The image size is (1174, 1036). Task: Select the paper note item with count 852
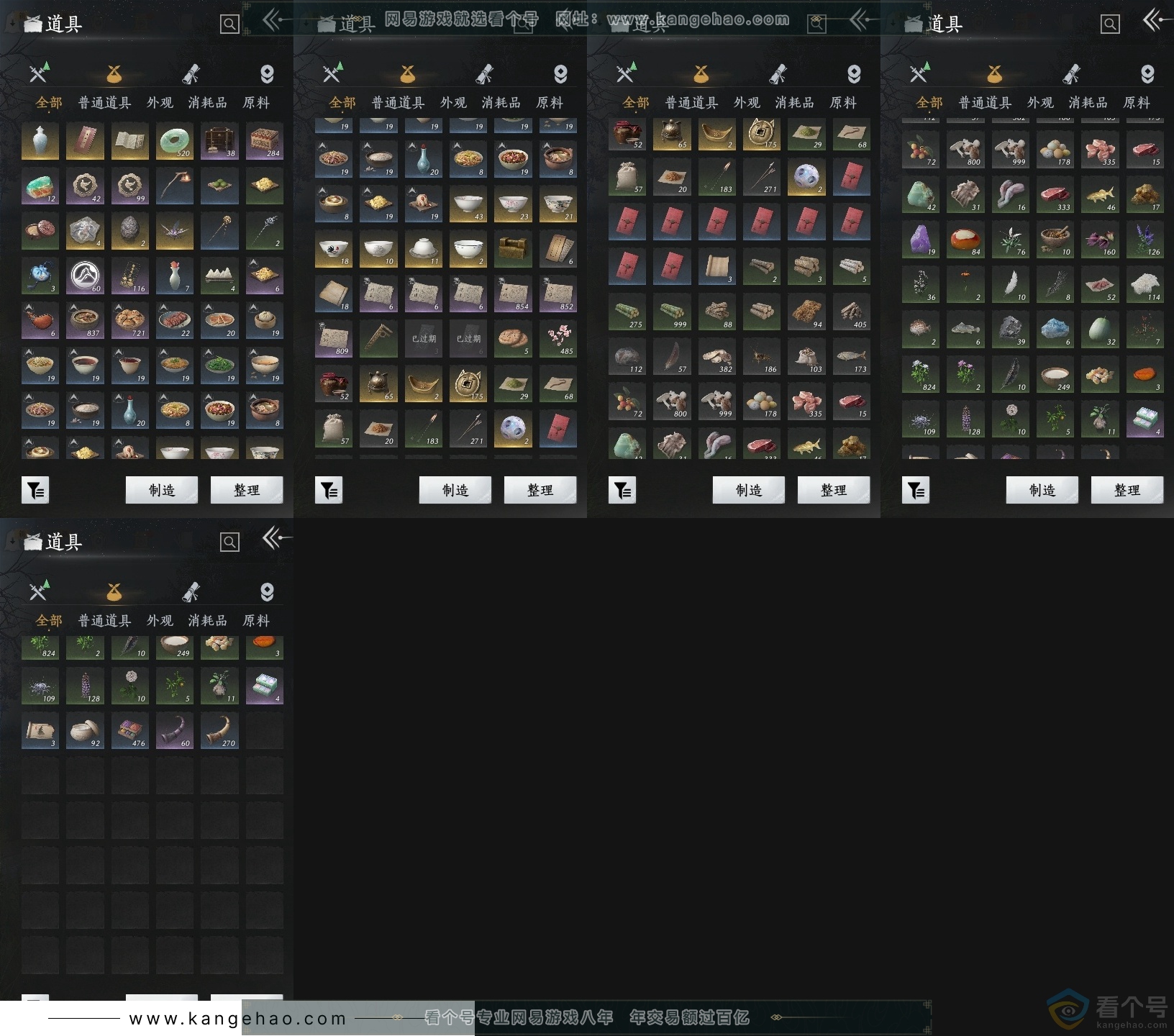558,294
